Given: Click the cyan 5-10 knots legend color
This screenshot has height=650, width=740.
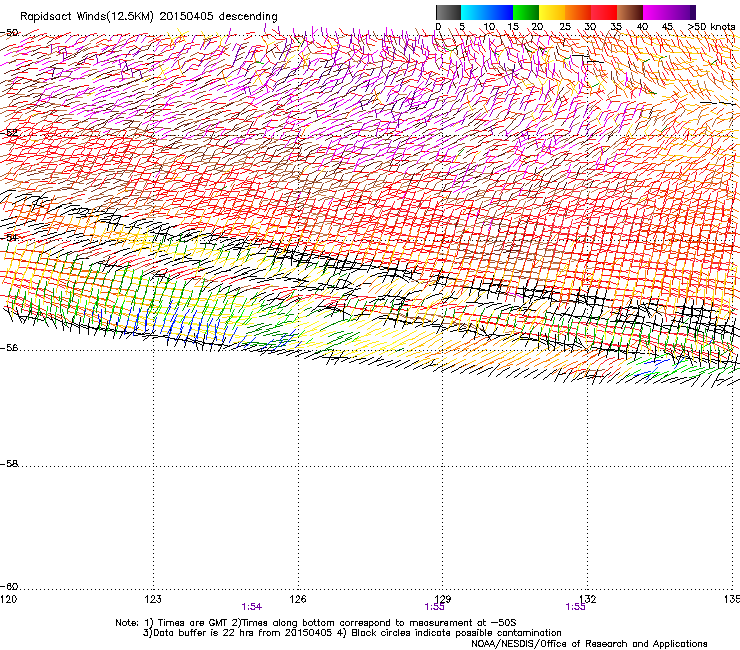Looking at the screenshot, I should pos(474,12).
